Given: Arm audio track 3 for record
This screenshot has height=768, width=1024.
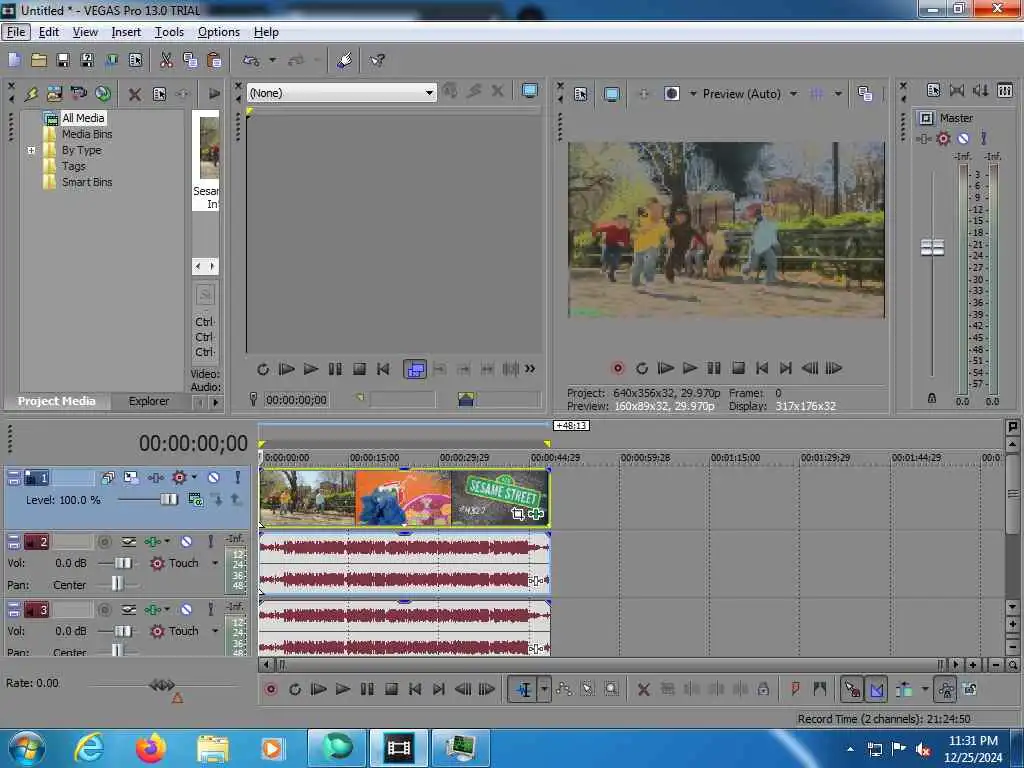Looking at the screenshot, I should pyautogui.click(x=104, y=609).
